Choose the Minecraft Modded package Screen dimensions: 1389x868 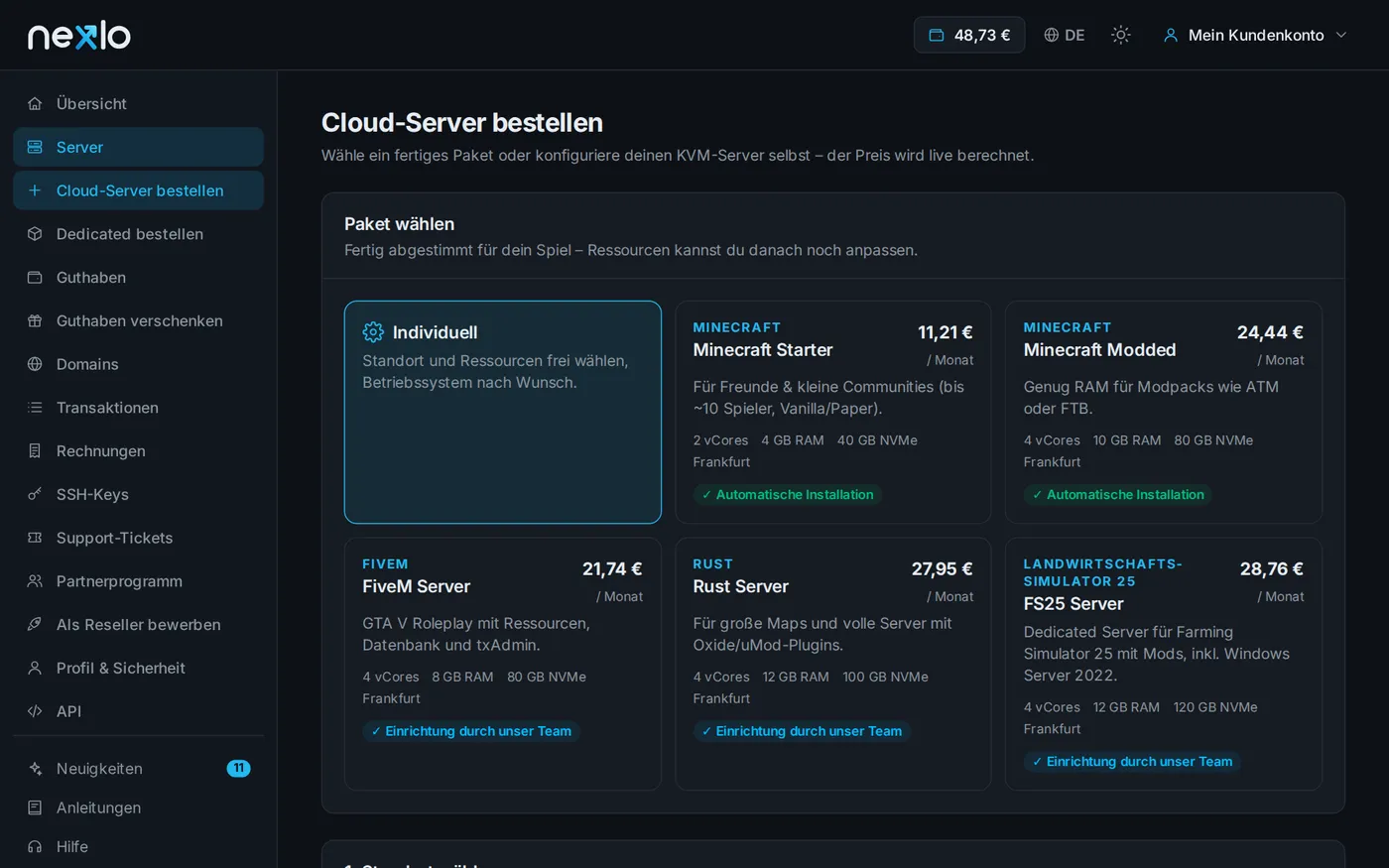(x=1164, y=412)
